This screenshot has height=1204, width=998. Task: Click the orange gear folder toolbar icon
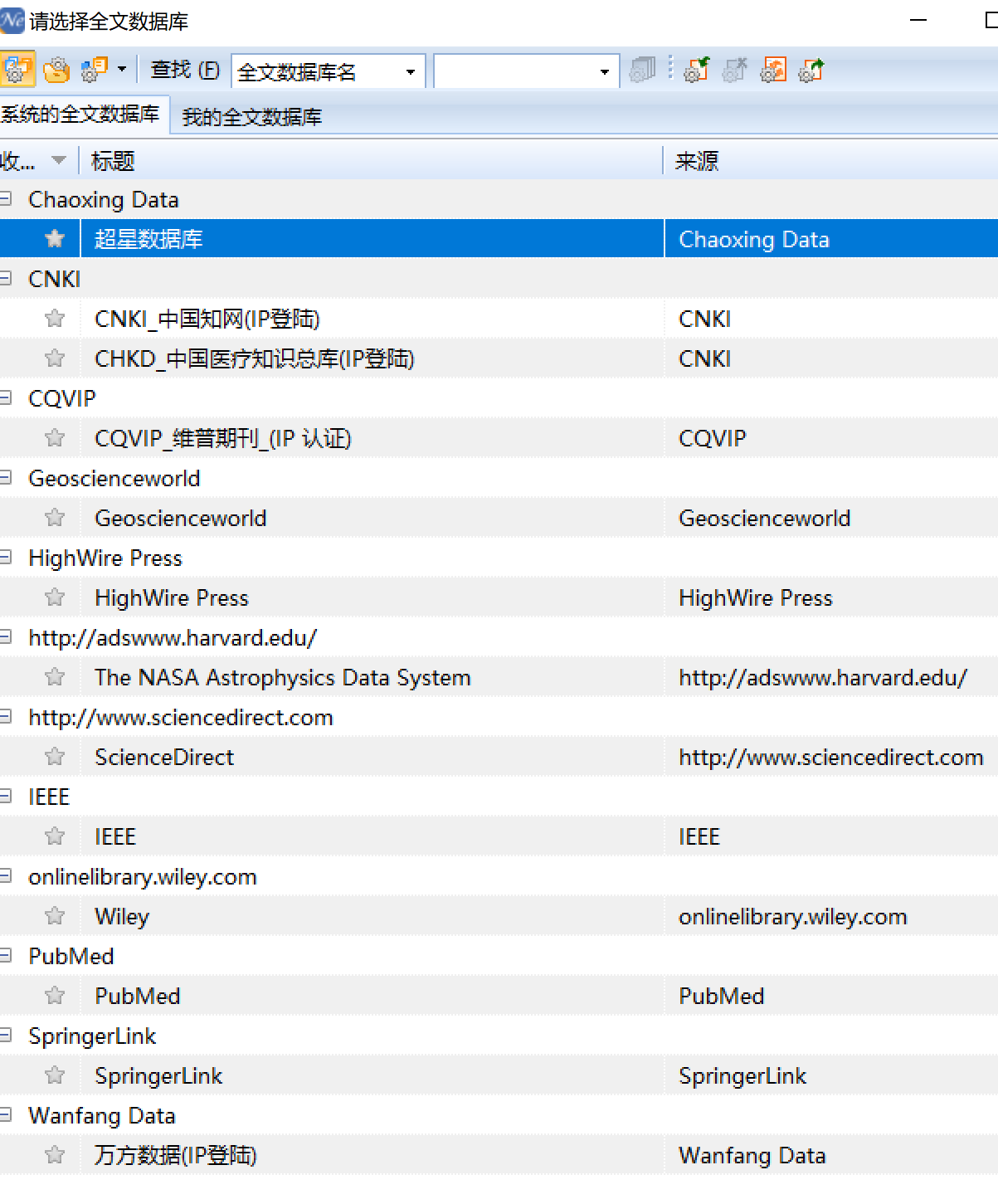(x=56, y=71)
